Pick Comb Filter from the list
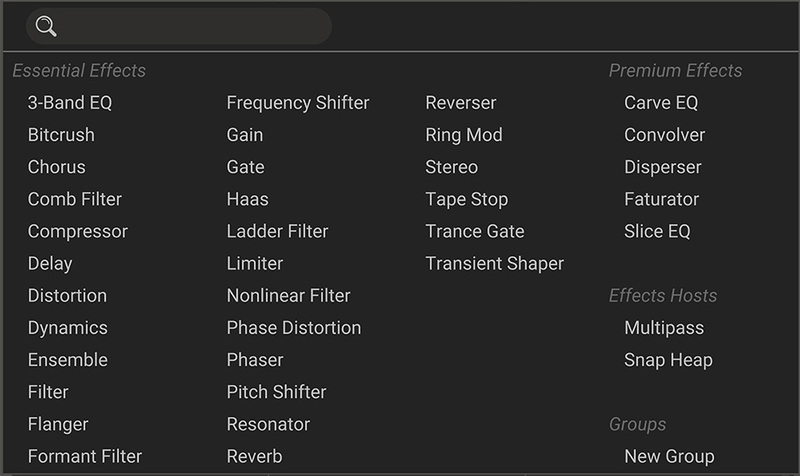The width and height of the screenshot is (800, 476). pos(75,199)
